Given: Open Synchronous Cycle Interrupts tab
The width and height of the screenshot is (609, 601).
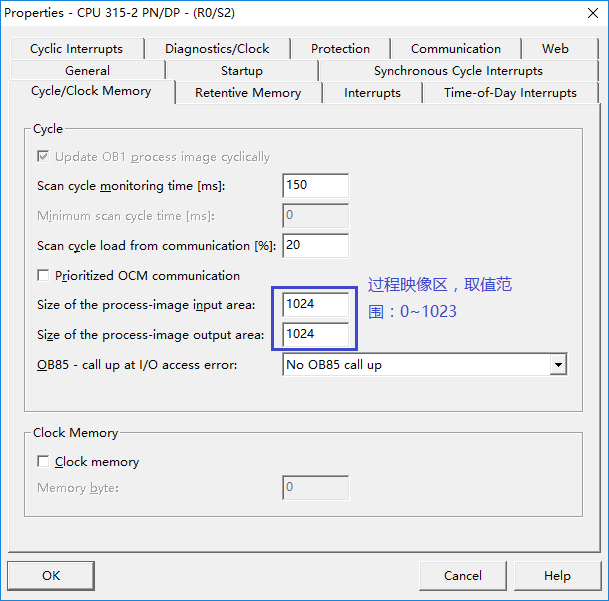Looking at the screenshot, I should (x=458, y=71).
